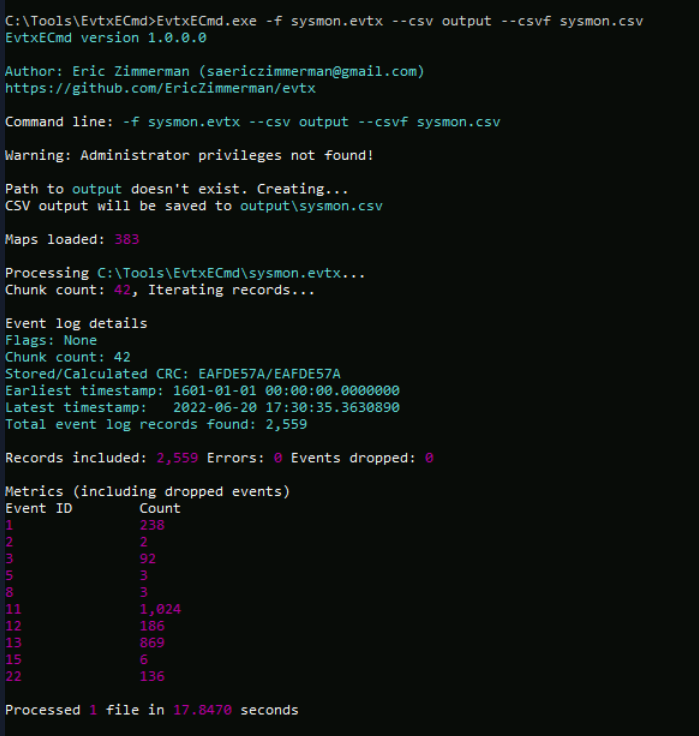
Task: Select the Maps loaded value 383
Action: click(x=127, y=239)
